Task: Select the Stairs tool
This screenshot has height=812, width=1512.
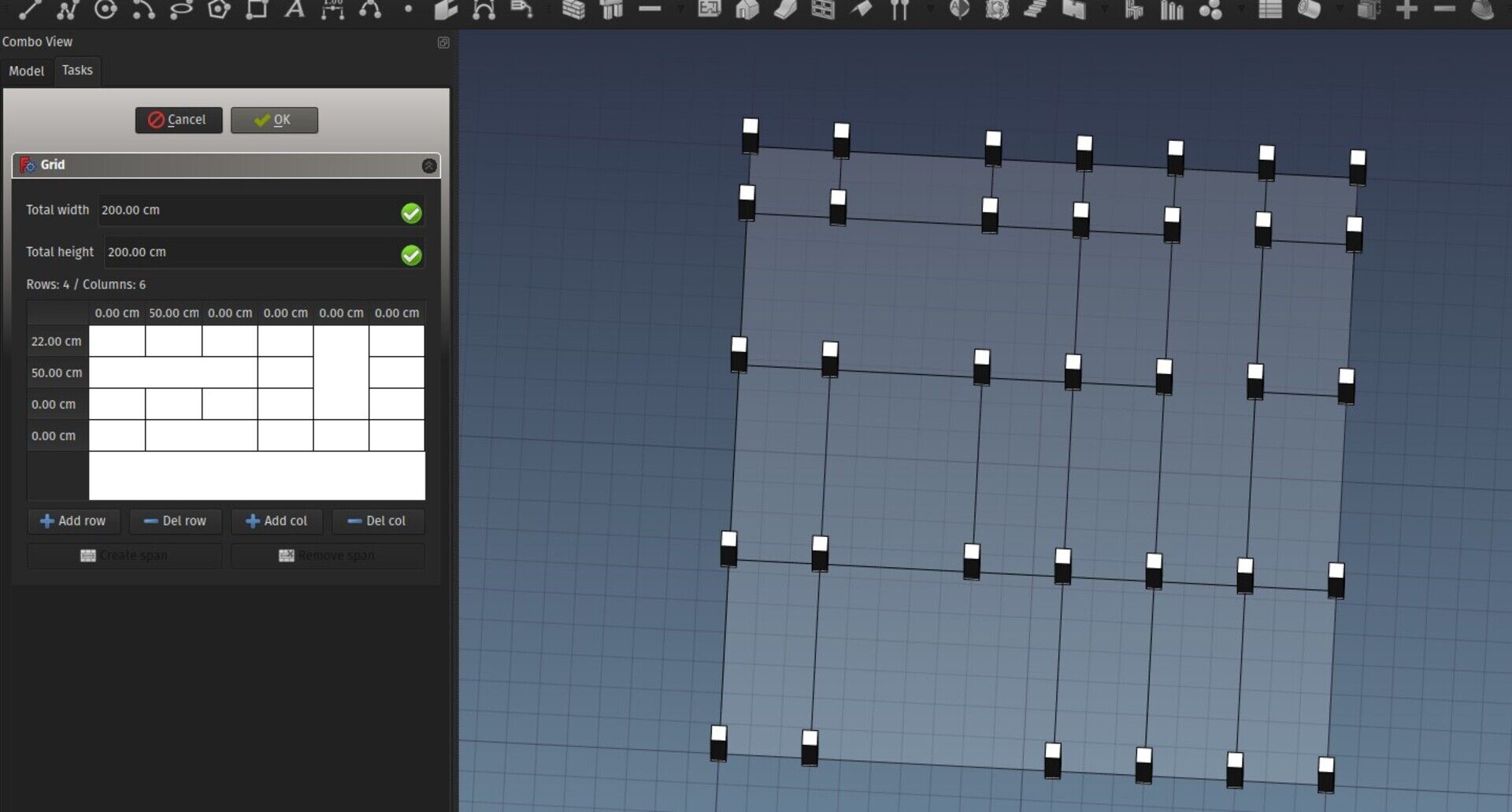Action: (x=1035, y=9)
